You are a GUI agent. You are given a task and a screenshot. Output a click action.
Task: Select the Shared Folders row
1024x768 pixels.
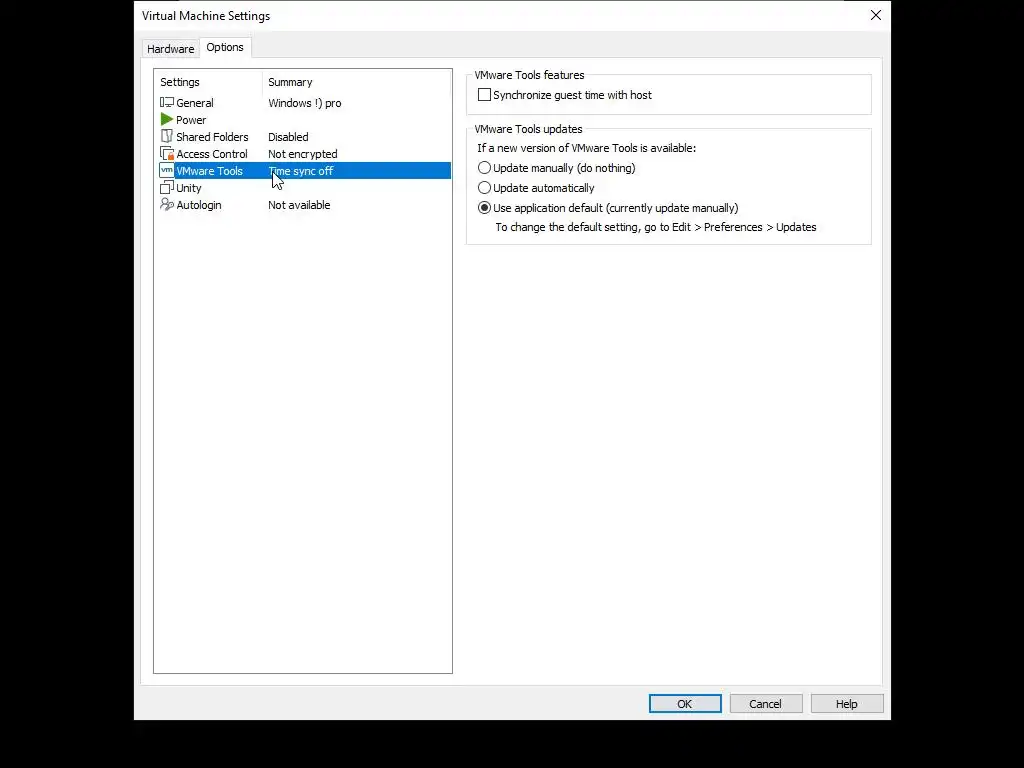coord(303,136)
